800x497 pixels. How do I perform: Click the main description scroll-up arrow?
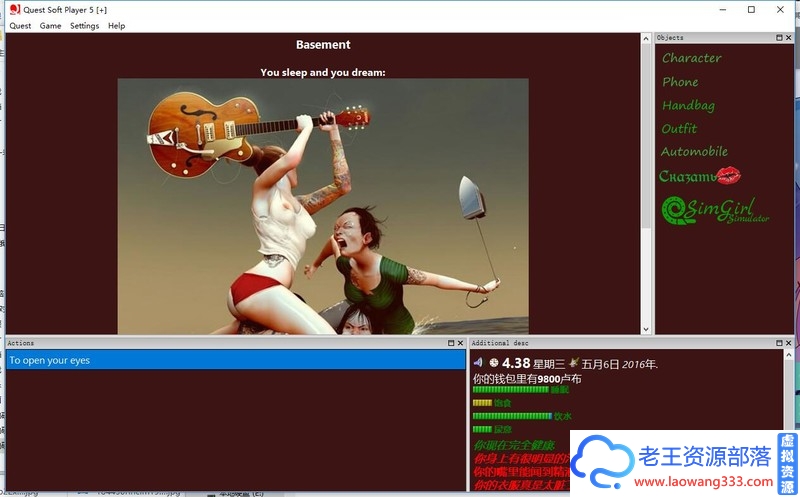tap(646, 39)
